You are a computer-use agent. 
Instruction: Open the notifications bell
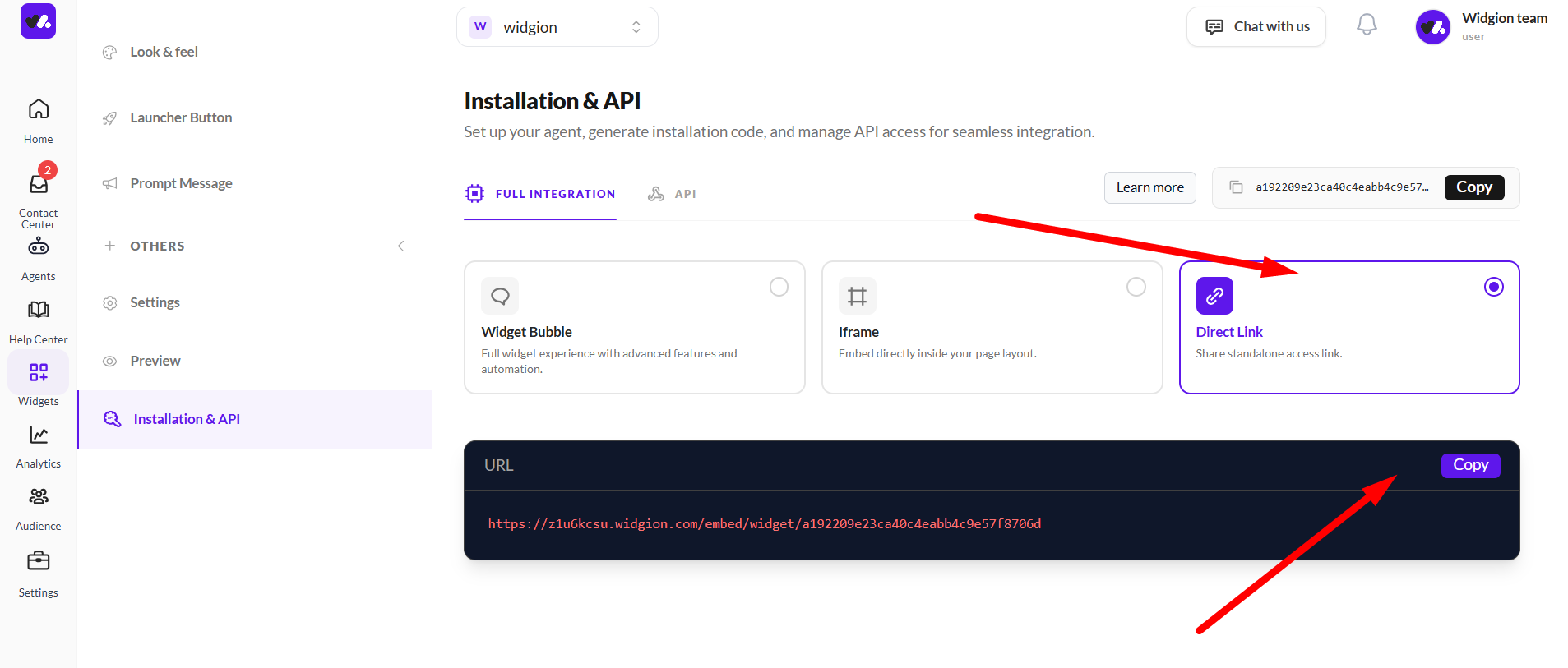[1367, 25]
